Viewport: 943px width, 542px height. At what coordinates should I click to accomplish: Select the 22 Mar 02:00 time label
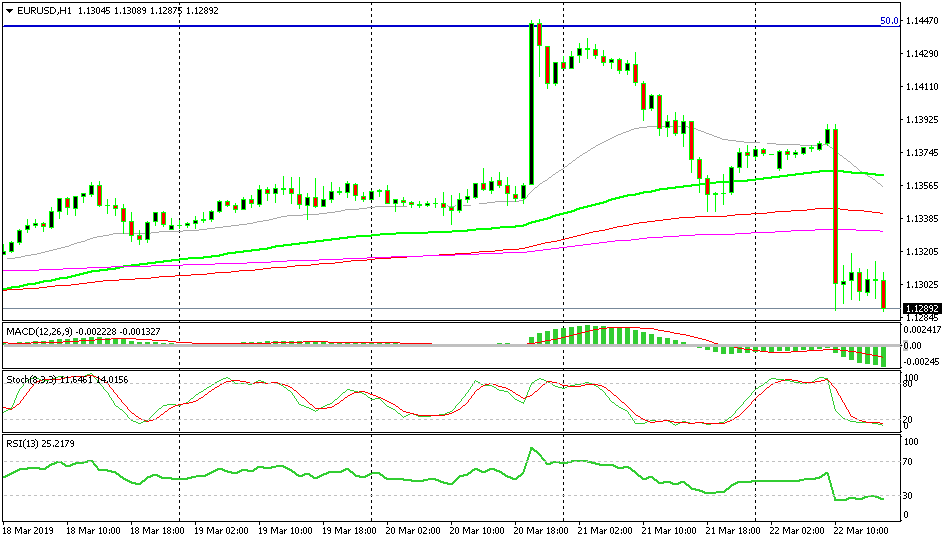click(x=797, y=531)
